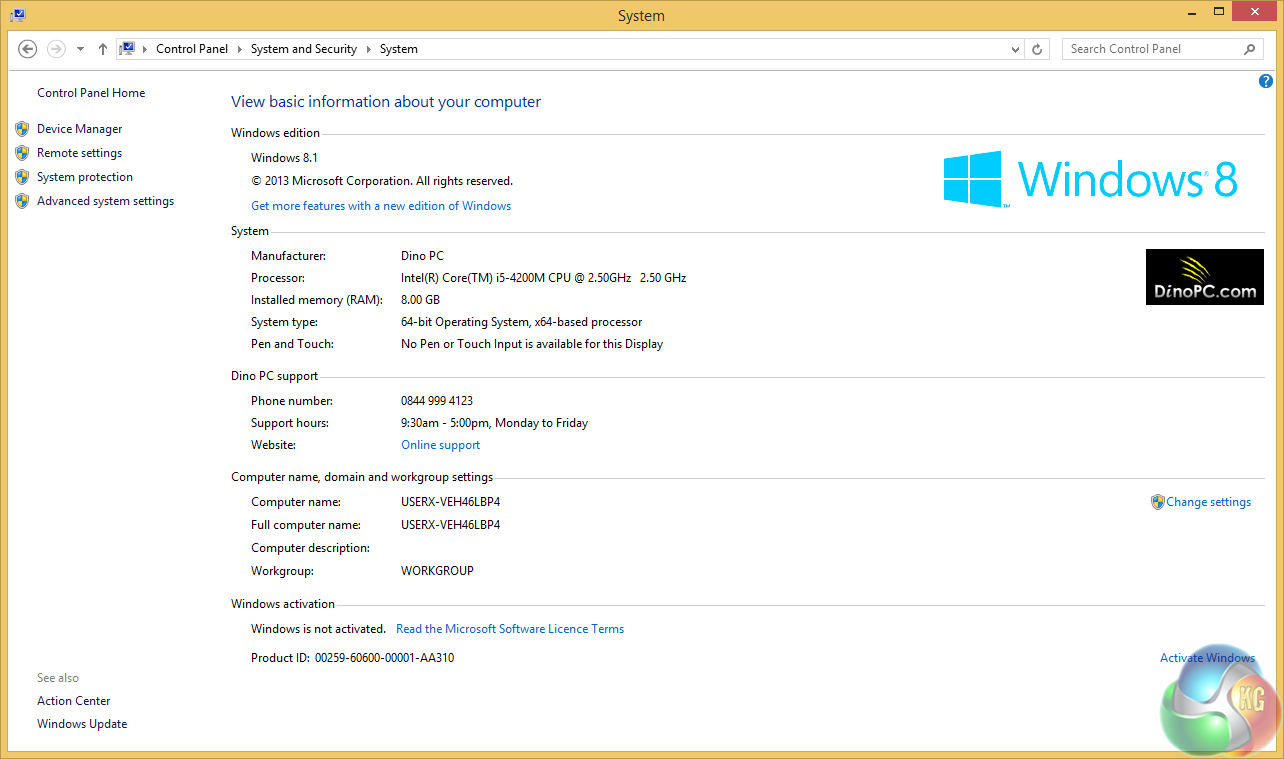Image resolution: width=1284 pixels, height=759 pixels.
Task: Open the Online support website link
Action: click(x=440, y=445)
